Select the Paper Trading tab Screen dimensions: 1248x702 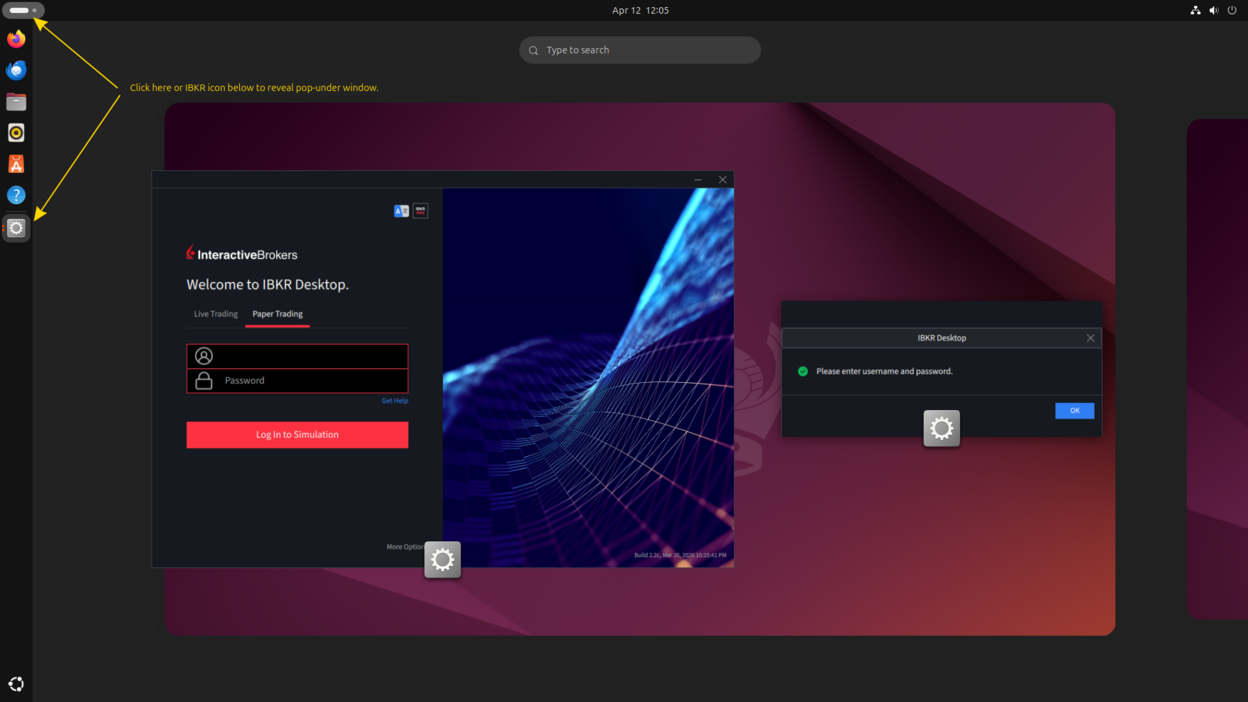click(277, 314)
